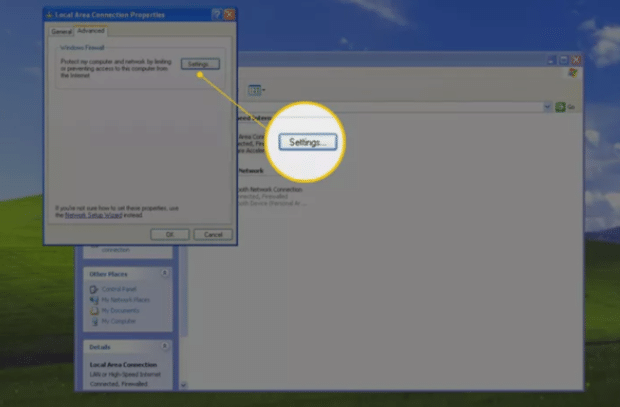Open Windows Firewall Settings button in dialog
This screenshot has height=407, width=620.
click(200, 64)
